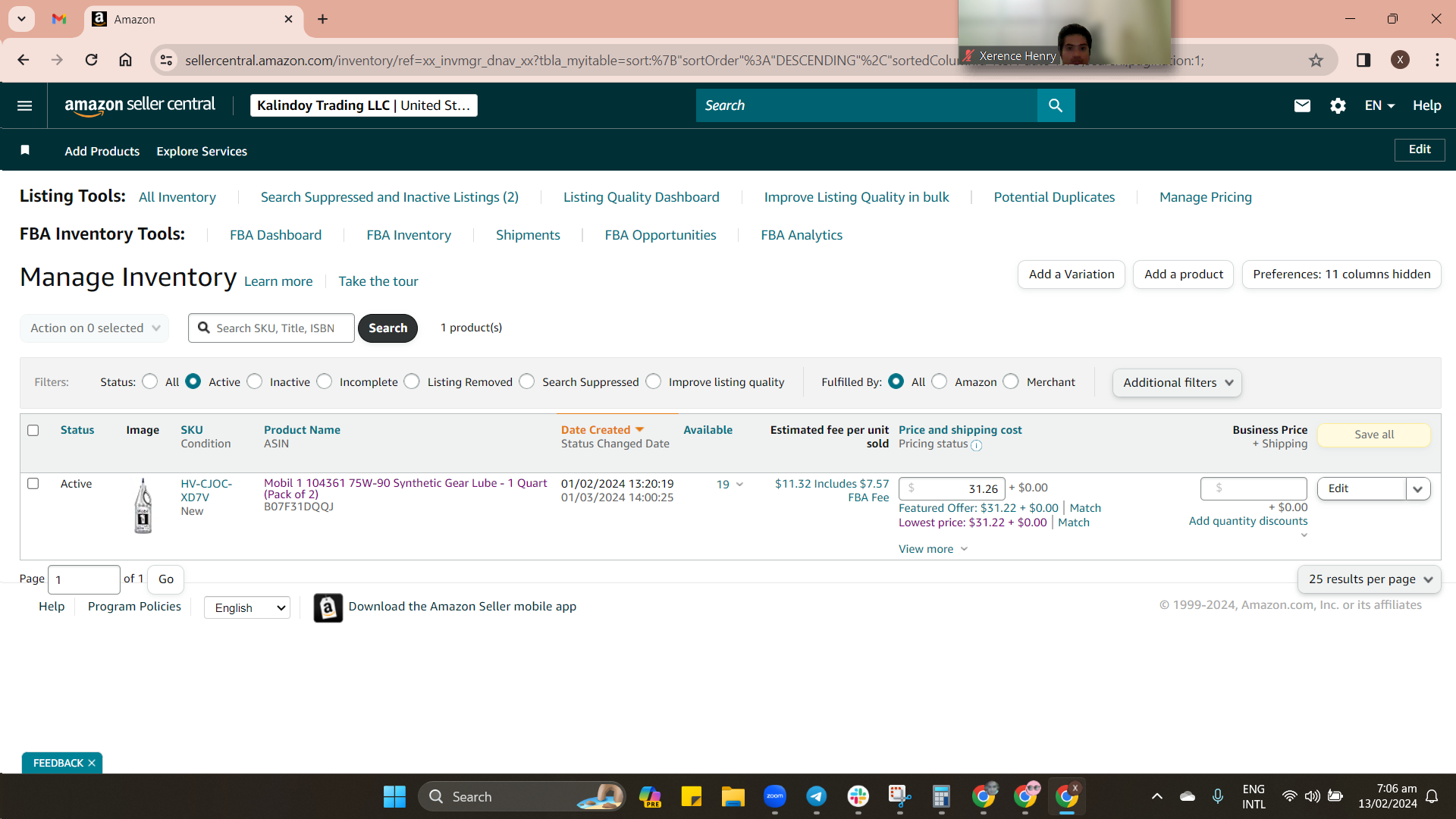Click the pricing status info icon
Viewport: 1456px width, 819px height.
[977, 446]
